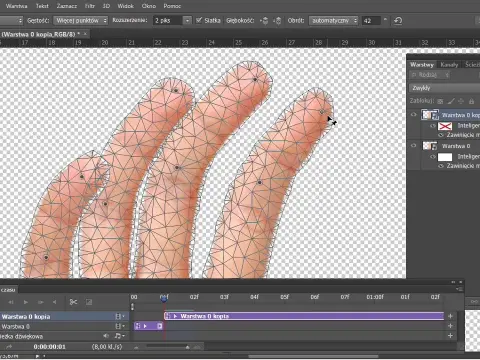Click the pin depth forward icon

pos(265,21)
